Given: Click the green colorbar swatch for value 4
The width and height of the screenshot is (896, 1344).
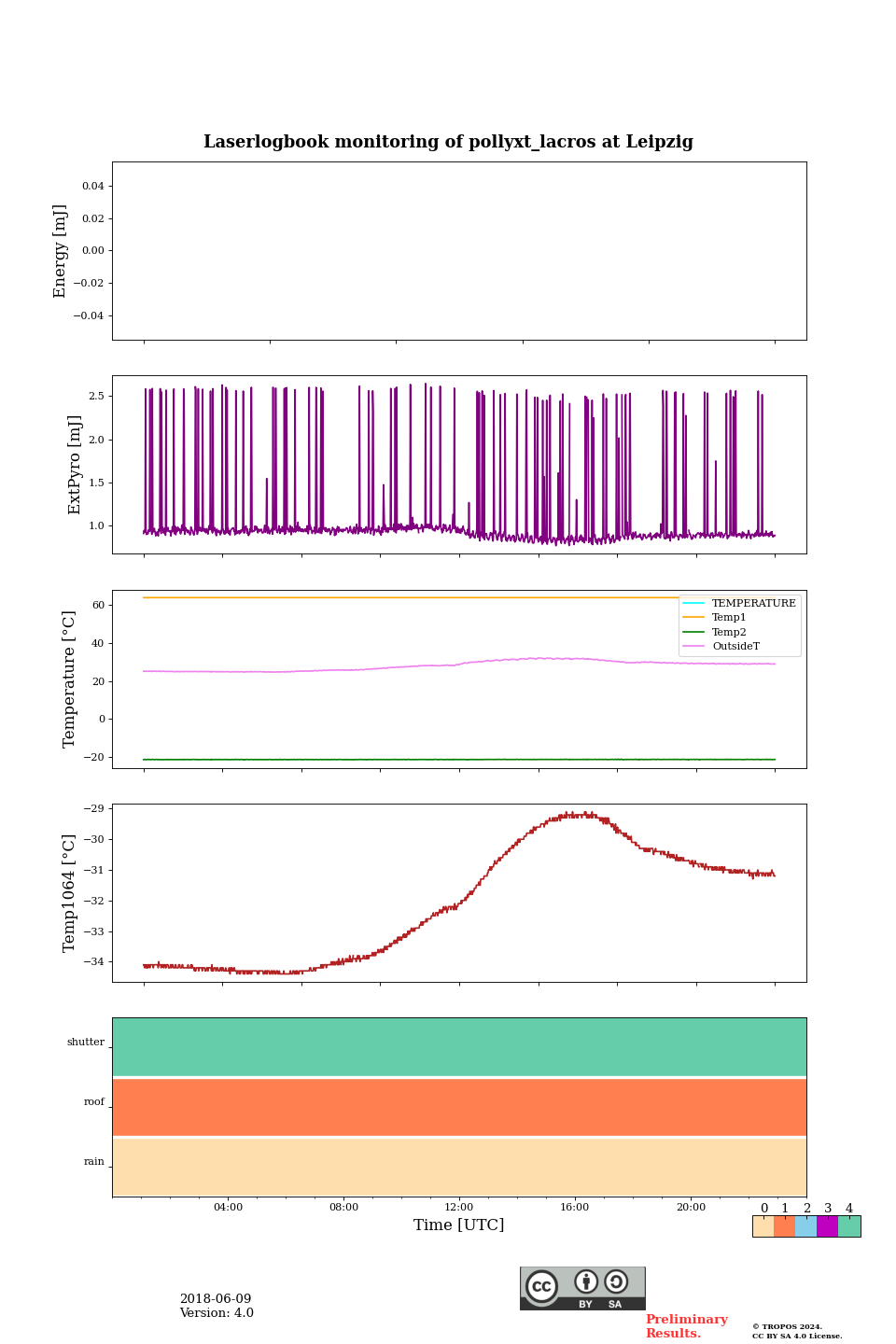Looking at the screenshot, I should [849, 1226].
